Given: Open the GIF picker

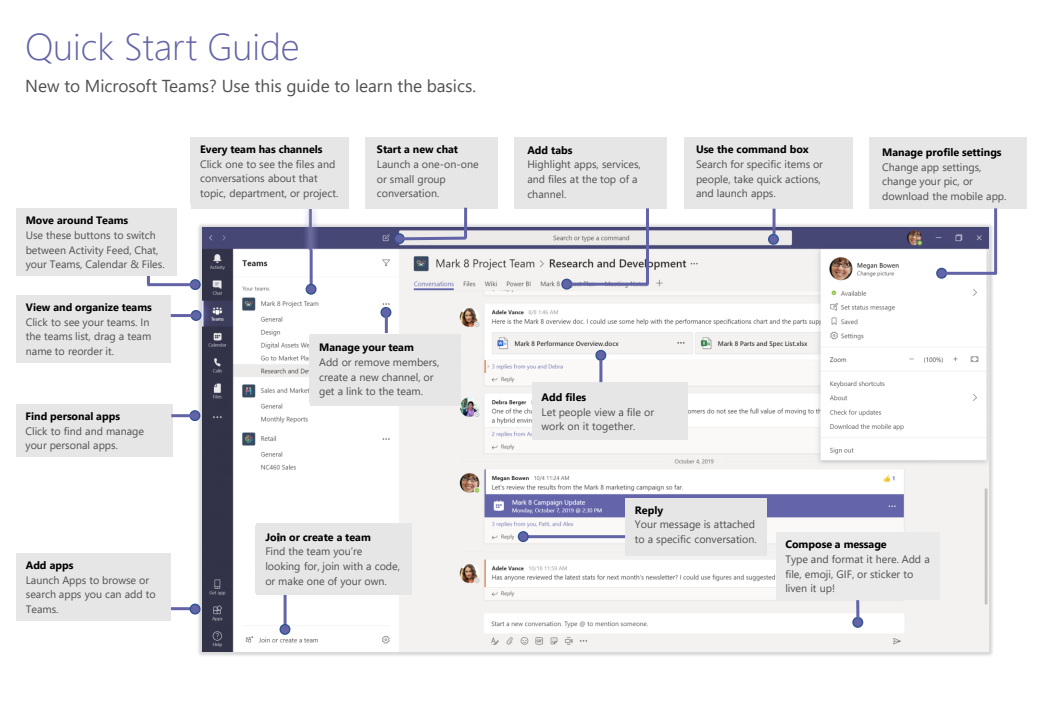Looking at the screenshot, I should click(x=539, y=641).
